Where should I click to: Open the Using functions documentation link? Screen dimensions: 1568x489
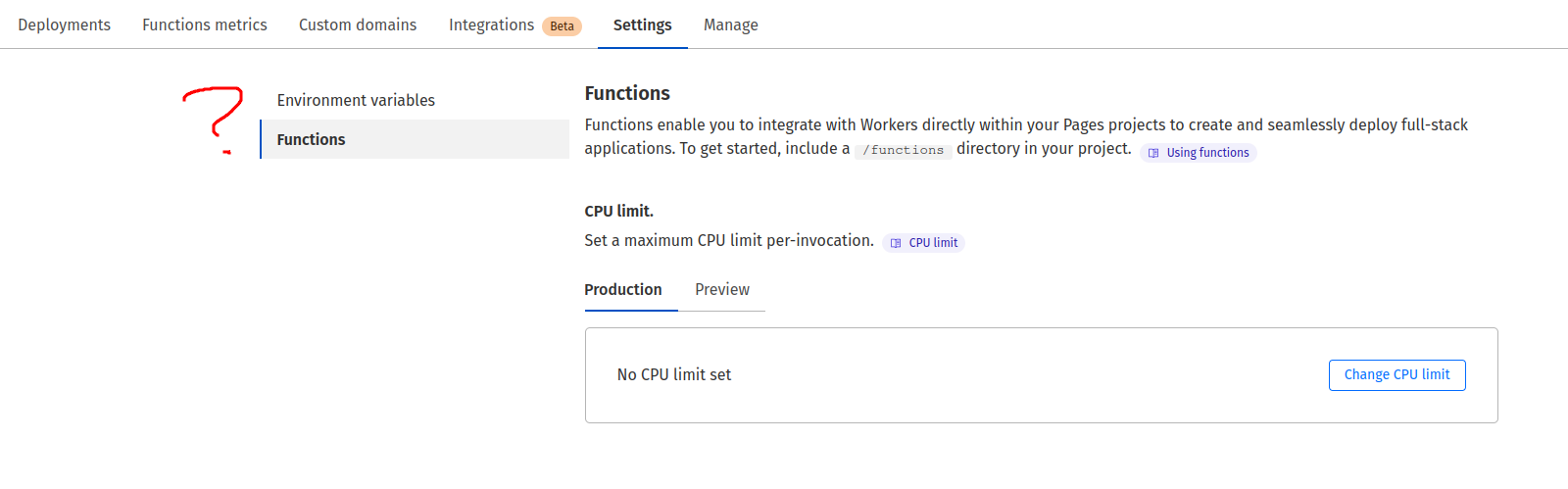click(x=1207, y=153)
